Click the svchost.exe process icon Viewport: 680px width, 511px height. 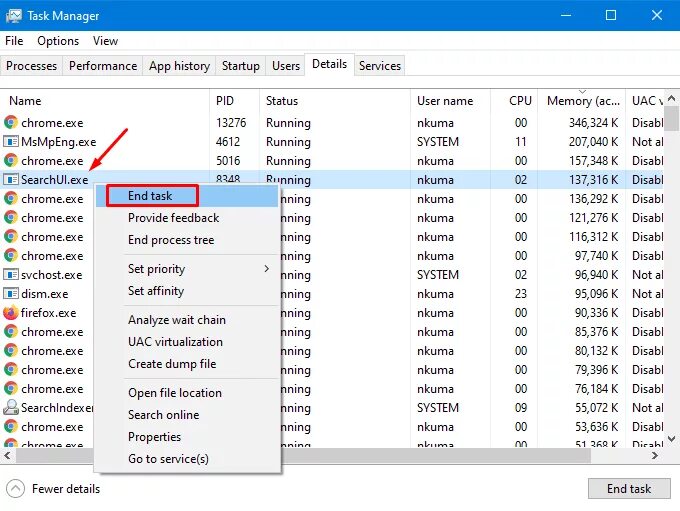click(11, 274)
